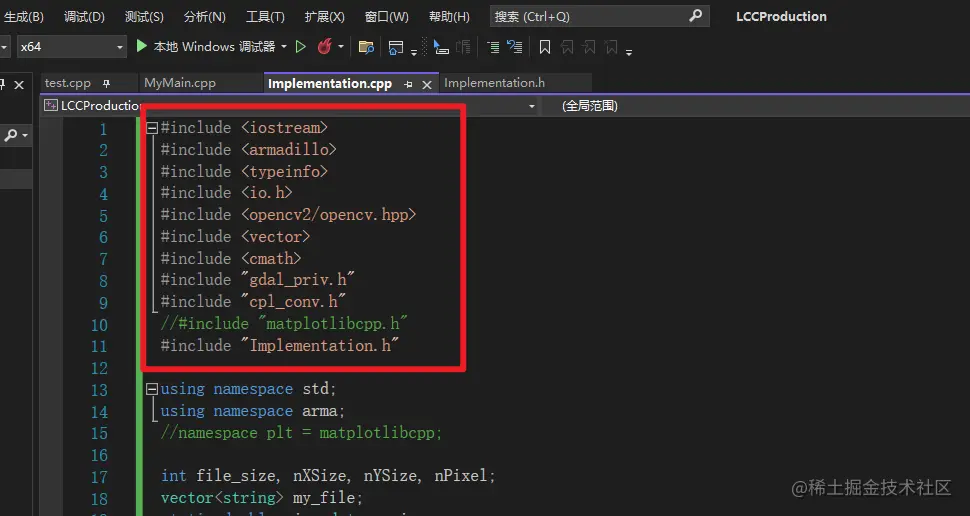The width and height of the screenshot is (970, 516).
Task: Focus the 搜索 (Ctrl+Q) search box
Action: [x=599, y=16]
